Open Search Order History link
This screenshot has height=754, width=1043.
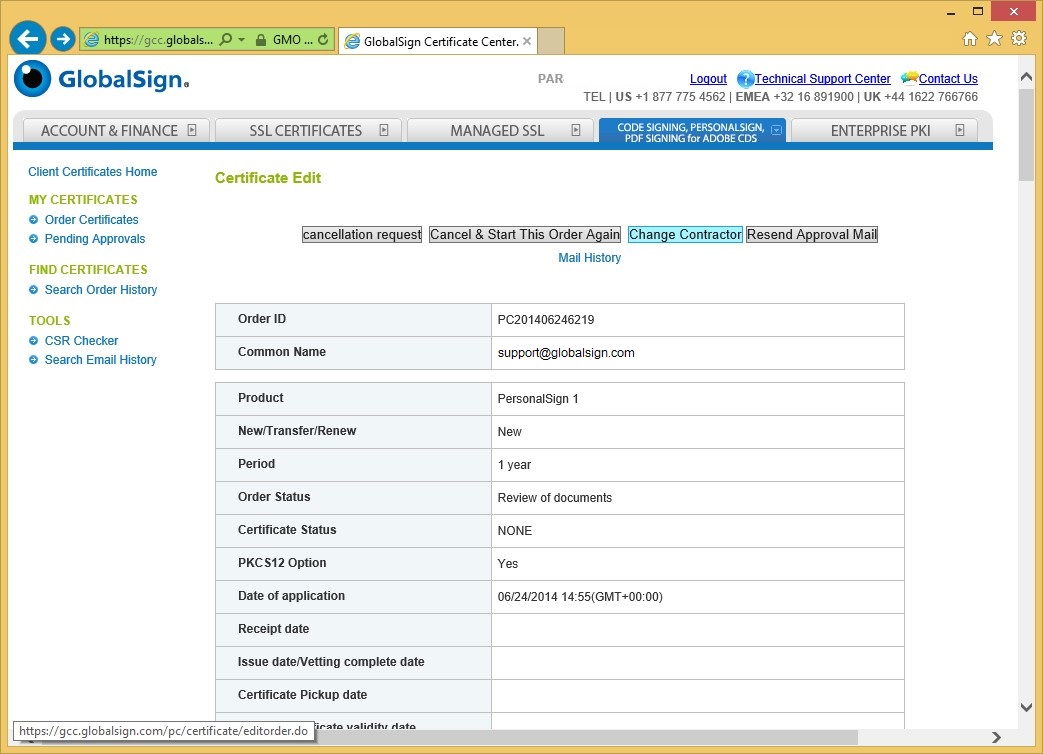pos(101,290)
